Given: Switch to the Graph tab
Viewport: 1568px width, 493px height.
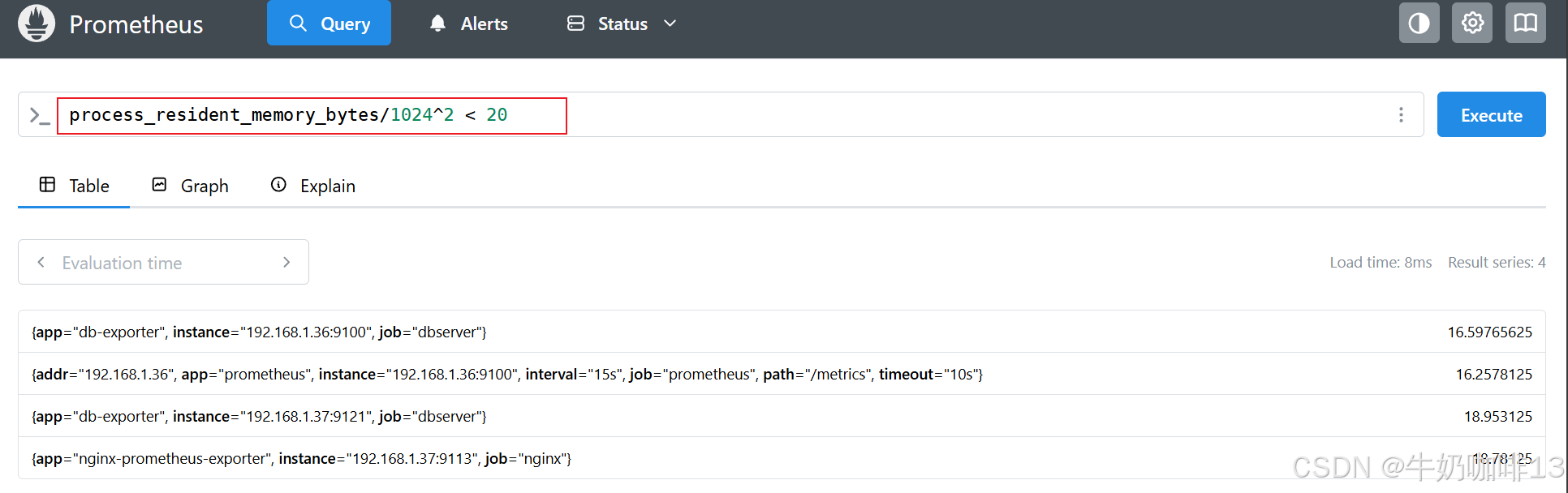Looking at the screenshot, I should tap(191, 186).
